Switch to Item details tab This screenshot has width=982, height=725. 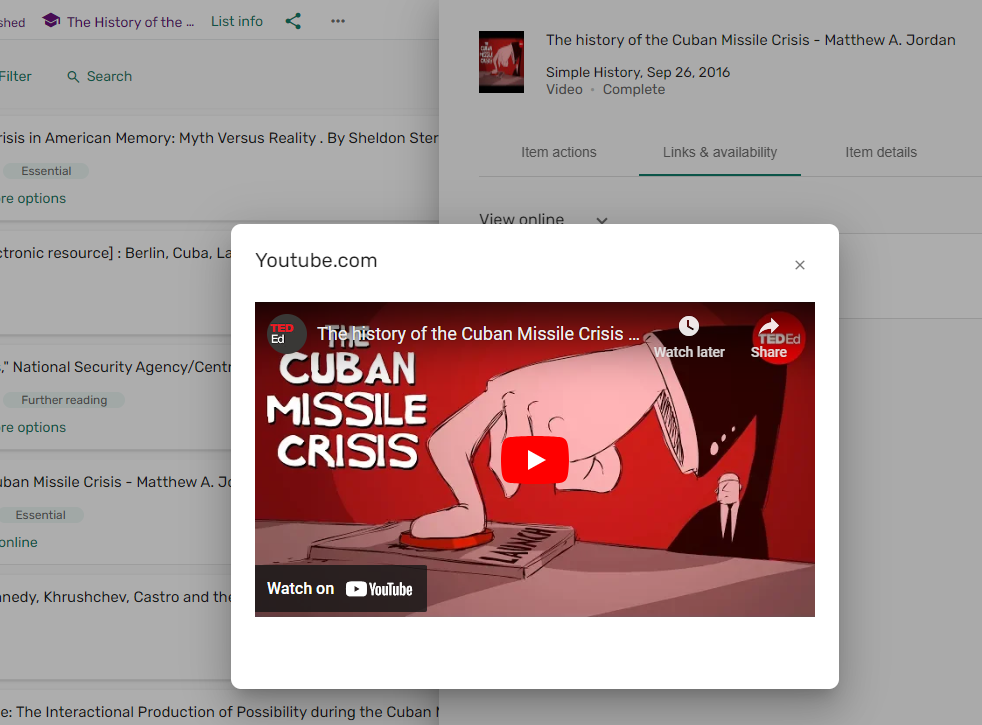pos(881,152)
